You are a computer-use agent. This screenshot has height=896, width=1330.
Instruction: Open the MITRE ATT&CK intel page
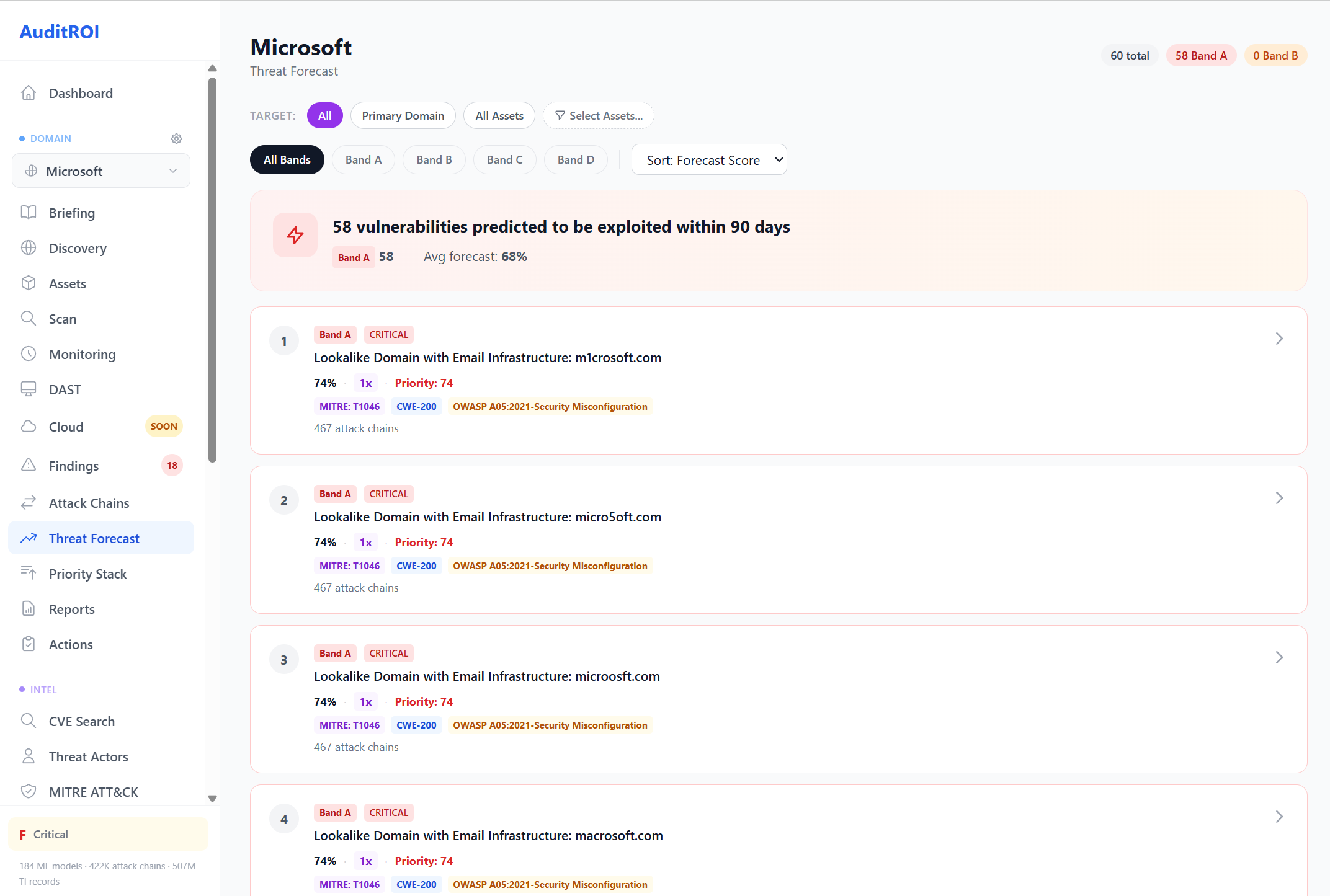94,792
